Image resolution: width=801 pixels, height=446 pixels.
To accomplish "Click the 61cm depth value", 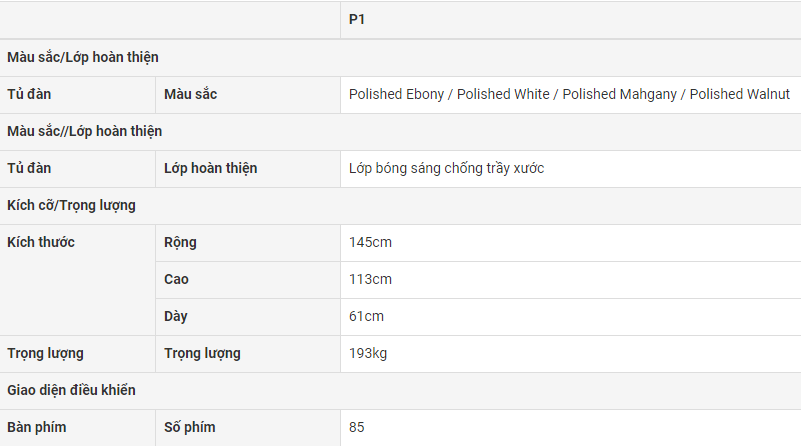I will click(x=366, y=316).
